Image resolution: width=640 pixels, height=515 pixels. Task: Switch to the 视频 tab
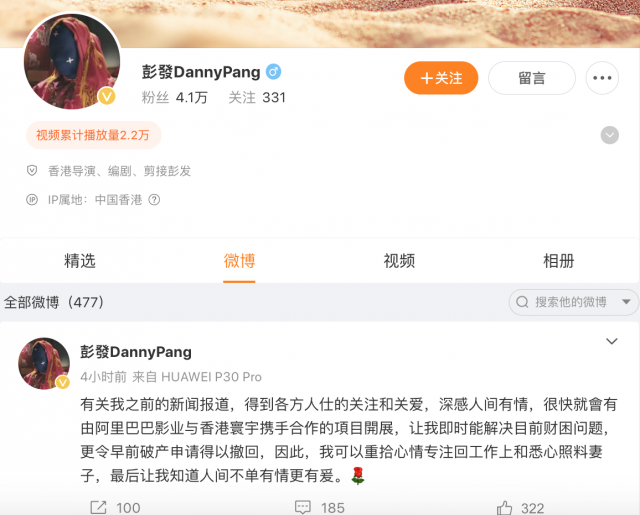(399, 261)
